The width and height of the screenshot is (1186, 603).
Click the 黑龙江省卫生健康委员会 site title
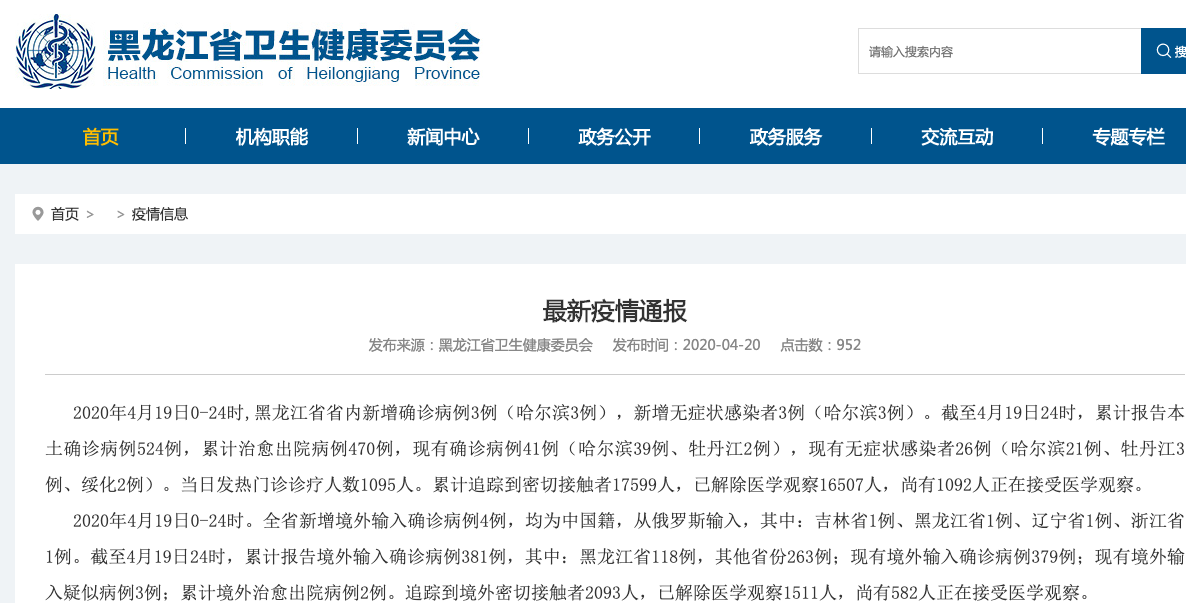click(x=293, y=44)
